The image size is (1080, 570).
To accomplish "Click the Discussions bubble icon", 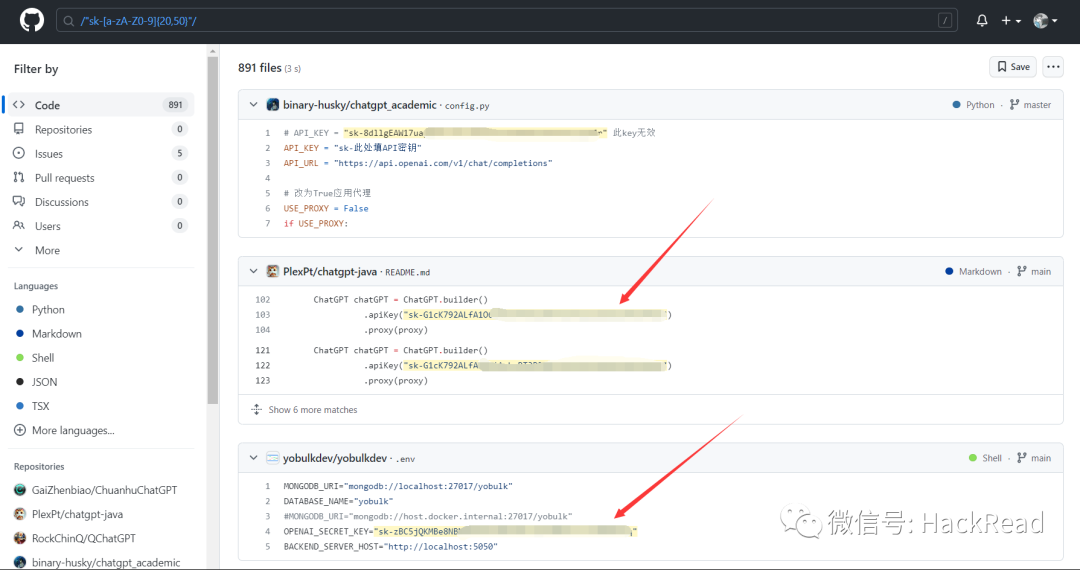I will pos(19,201).
